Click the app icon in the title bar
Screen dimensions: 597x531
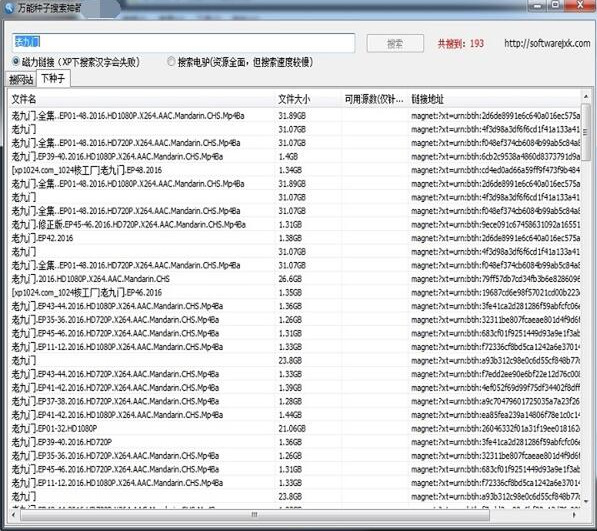click(9, 8)
